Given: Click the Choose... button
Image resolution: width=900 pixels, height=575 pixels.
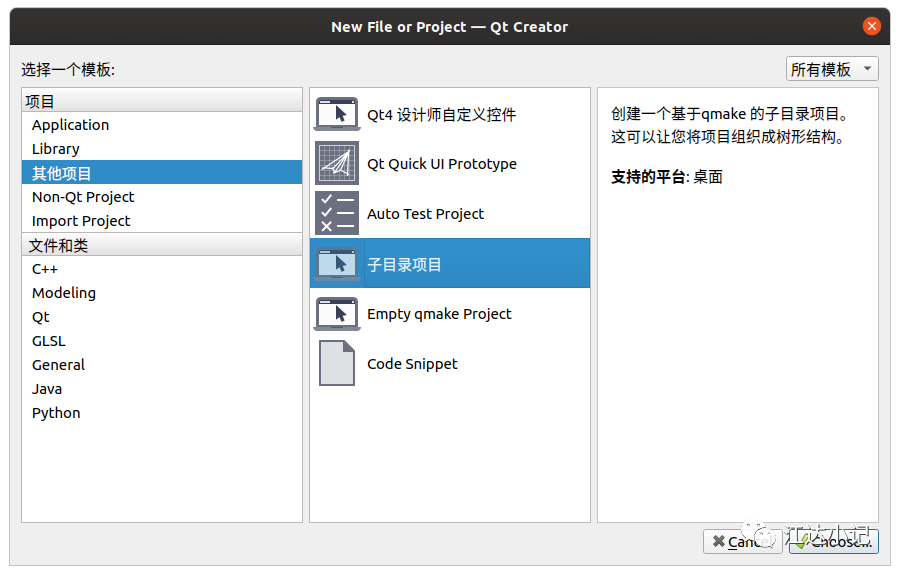Looking at the screenshot, I should 833,541.
